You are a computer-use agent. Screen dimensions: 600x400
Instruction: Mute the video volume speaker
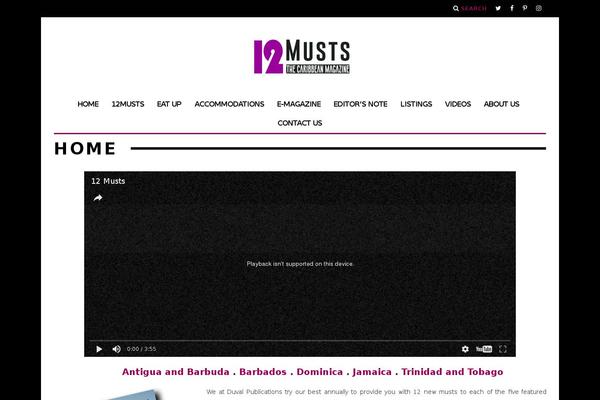(x=117, y=349)
